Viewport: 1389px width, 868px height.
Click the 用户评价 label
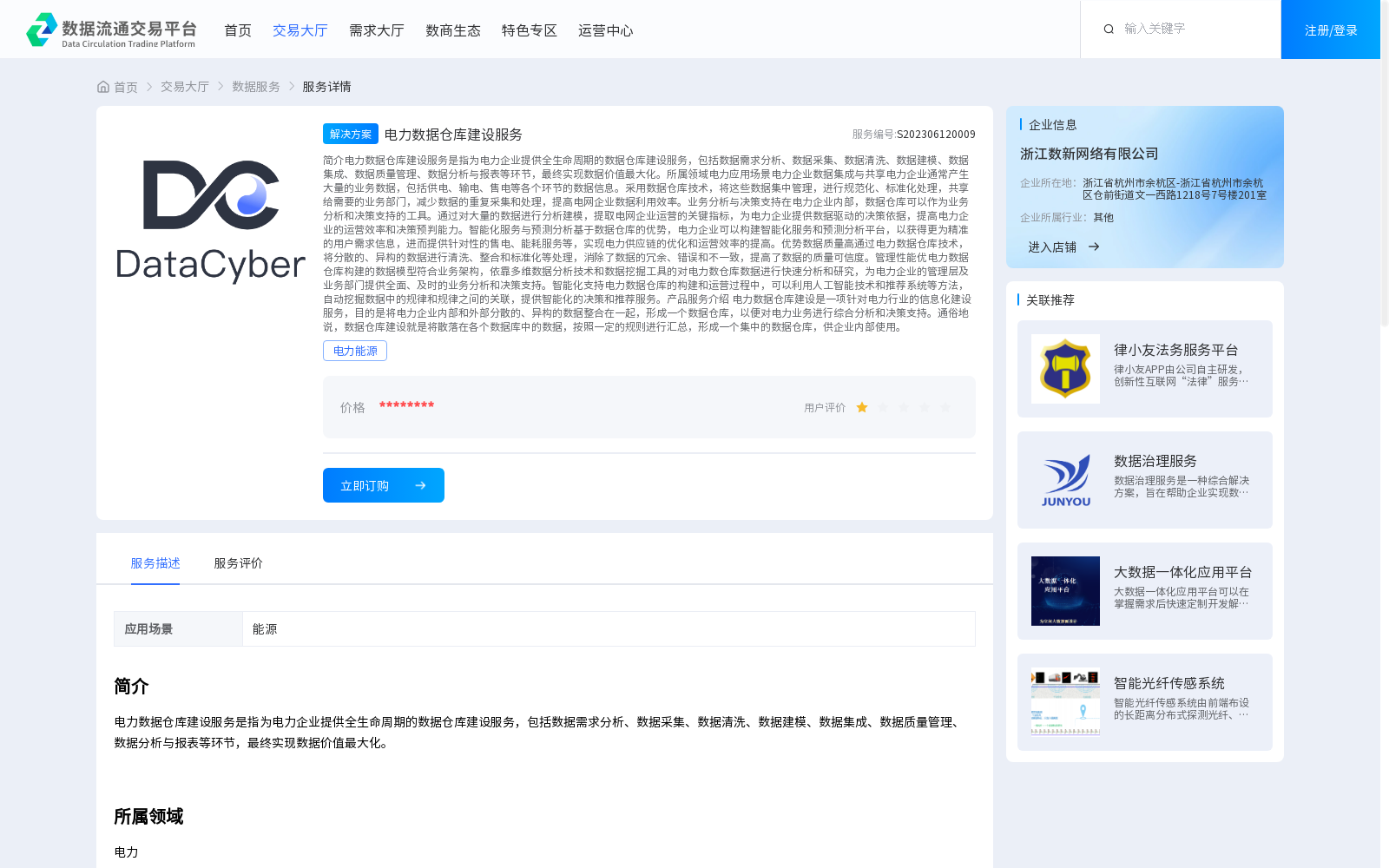pos(825,408)
